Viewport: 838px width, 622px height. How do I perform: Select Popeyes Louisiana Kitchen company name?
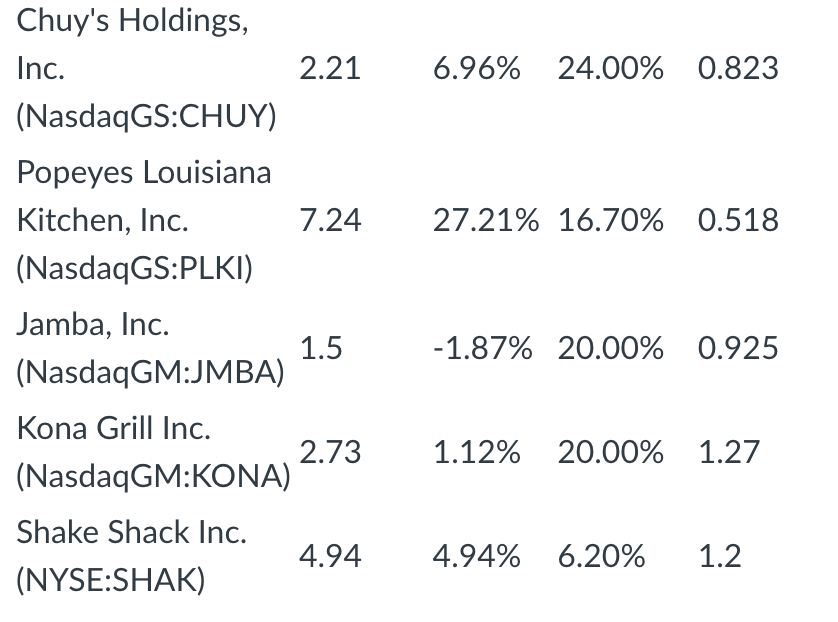pos(144,196)
